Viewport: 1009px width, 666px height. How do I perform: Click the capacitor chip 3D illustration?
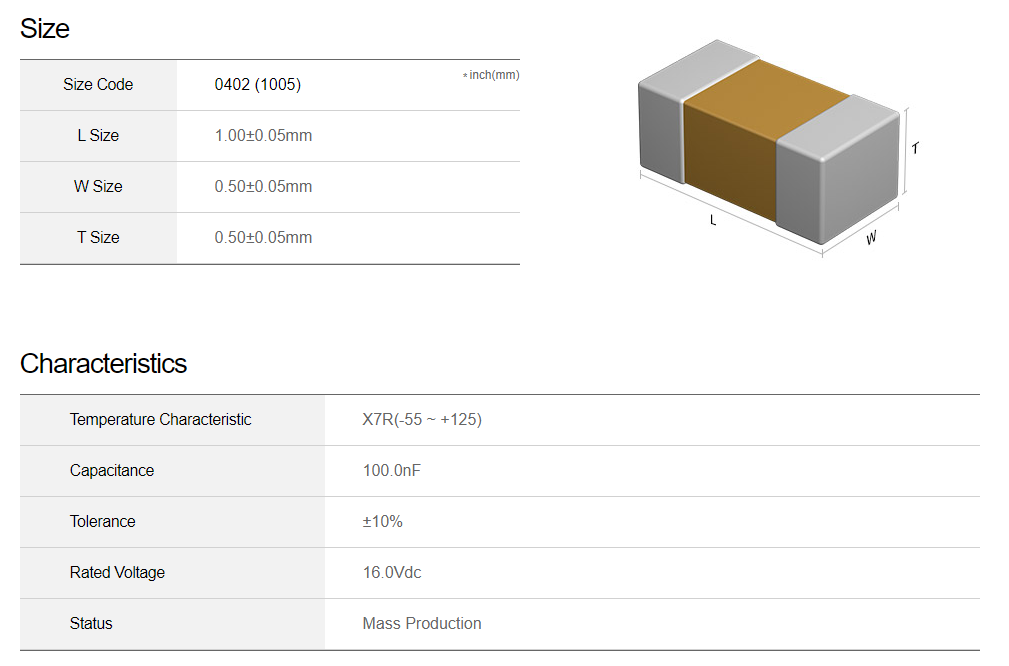click(x=769, y=142)
